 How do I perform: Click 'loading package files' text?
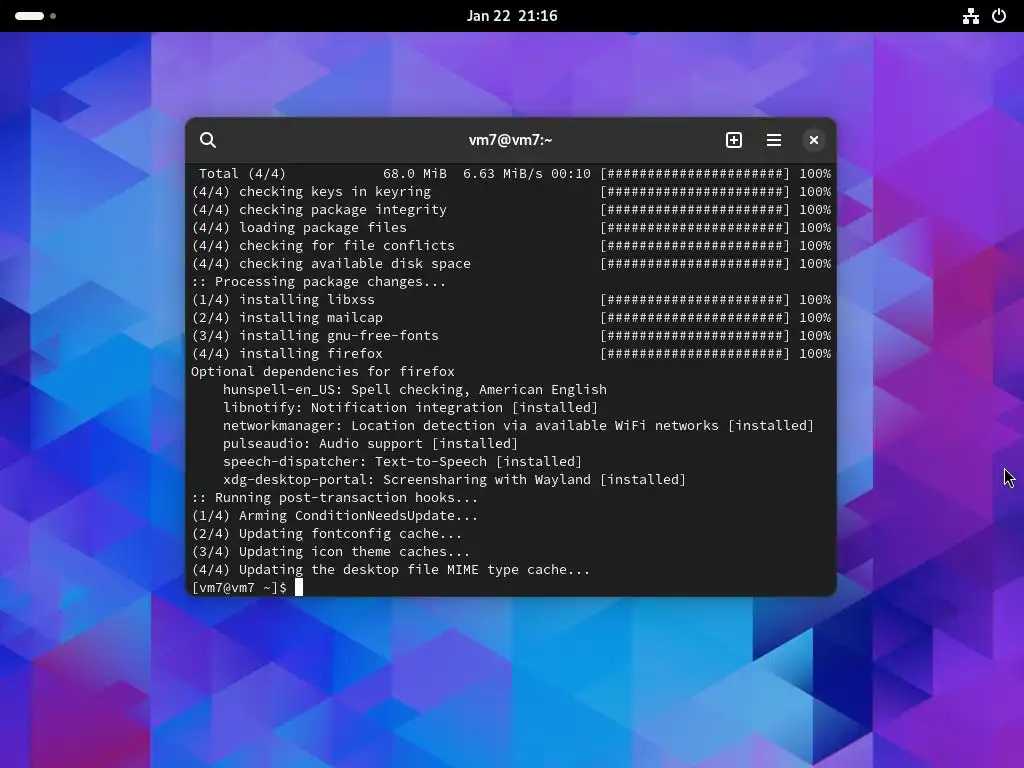(323, 227)
